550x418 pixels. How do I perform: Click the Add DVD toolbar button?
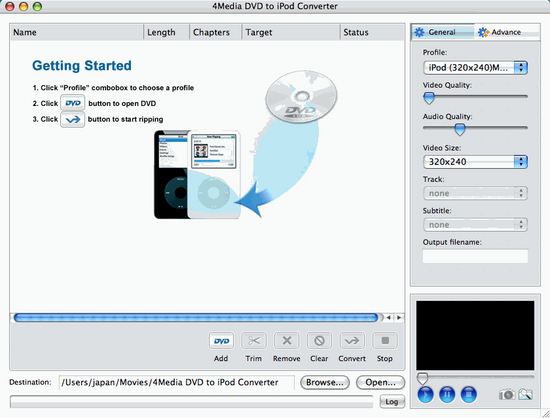point(221,341)
